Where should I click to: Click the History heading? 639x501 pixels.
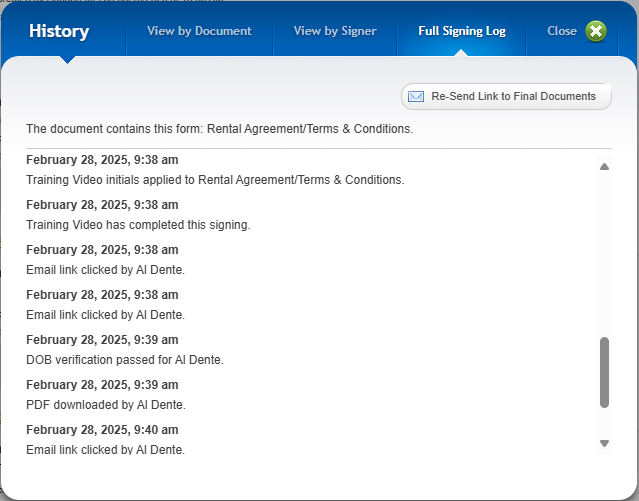point(59,31)
